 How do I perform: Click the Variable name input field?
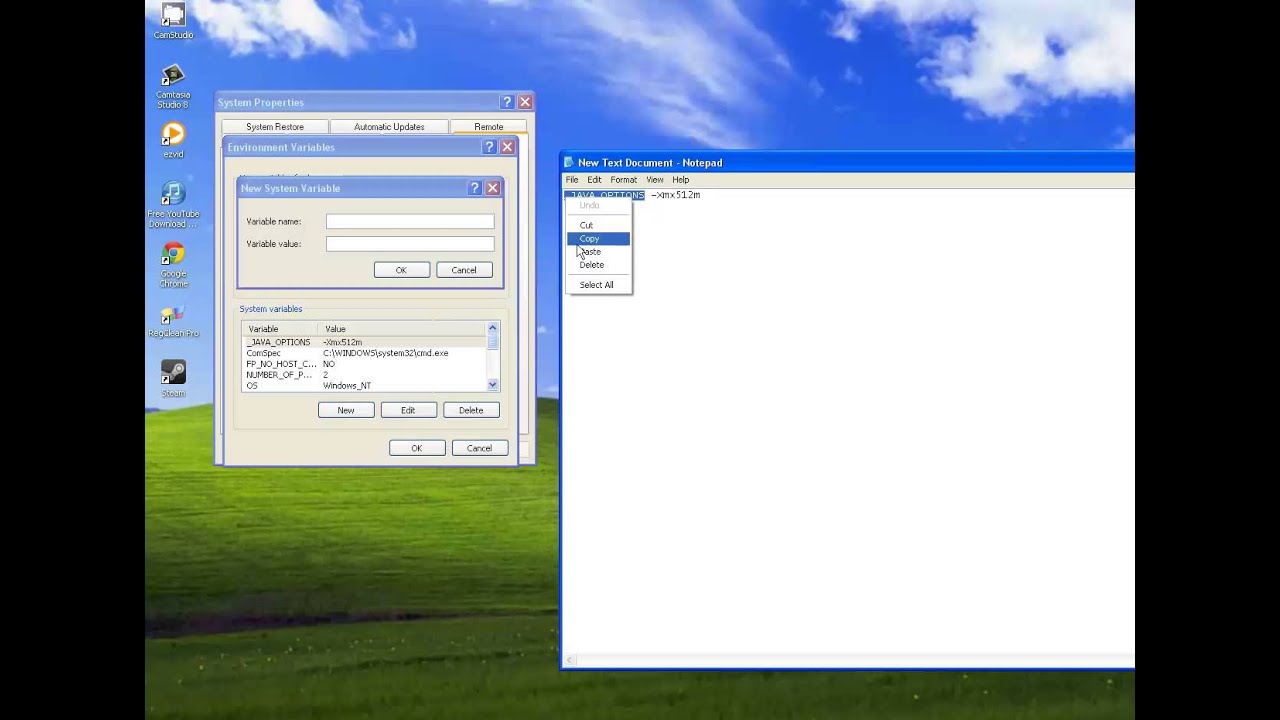tap(410, 221)
